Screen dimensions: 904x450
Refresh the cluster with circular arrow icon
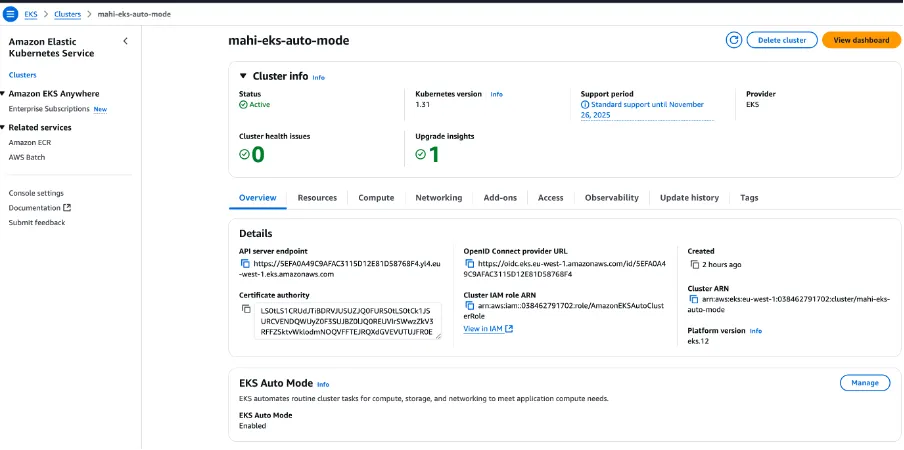click(x=733, y=40)
